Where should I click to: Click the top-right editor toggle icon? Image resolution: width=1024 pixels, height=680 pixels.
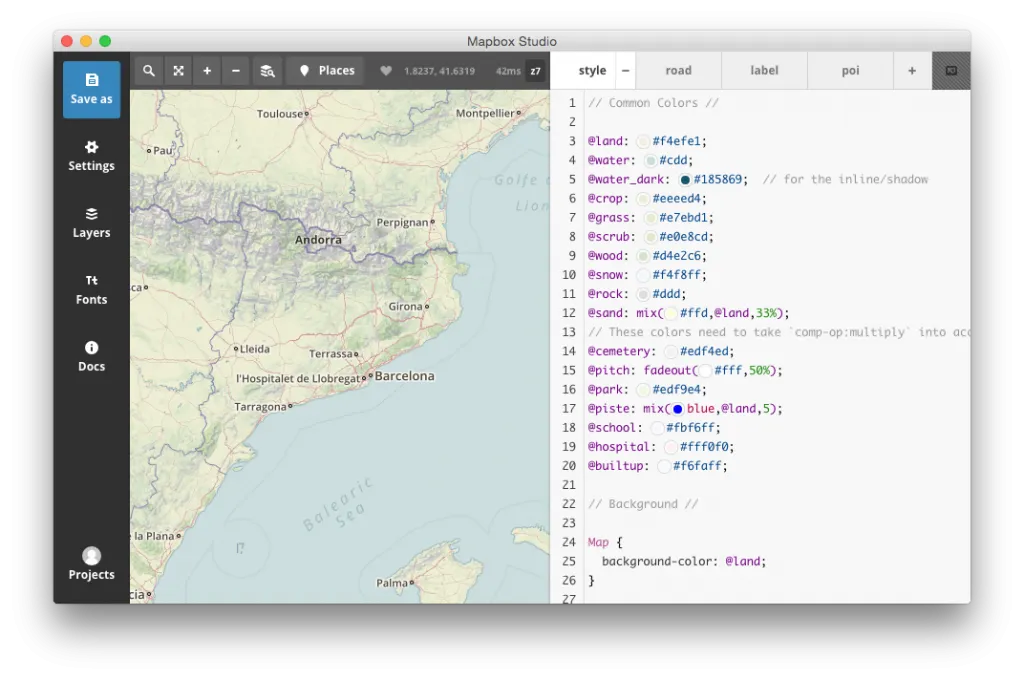pyautogui.click(x=952, y=71)
